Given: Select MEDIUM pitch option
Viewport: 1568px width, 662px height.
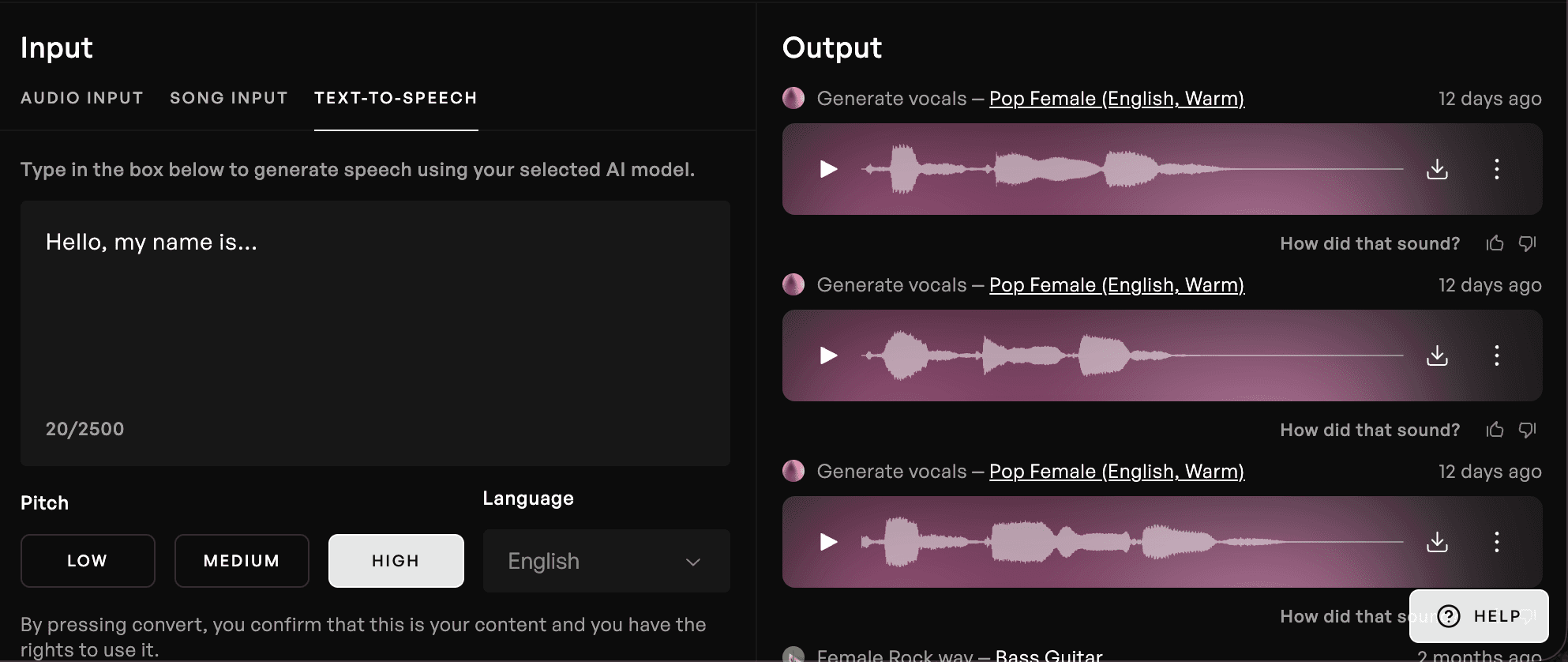Looking at the screenshot, I should tap(242, 561).
